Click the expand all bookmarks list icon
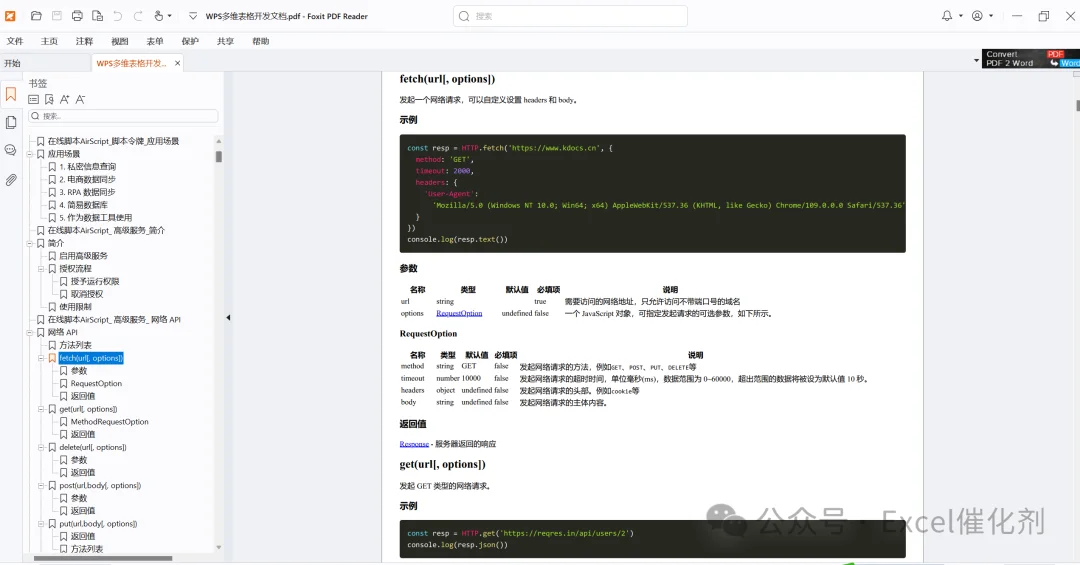Viewport: 1080px width, 565px height. 33,99
